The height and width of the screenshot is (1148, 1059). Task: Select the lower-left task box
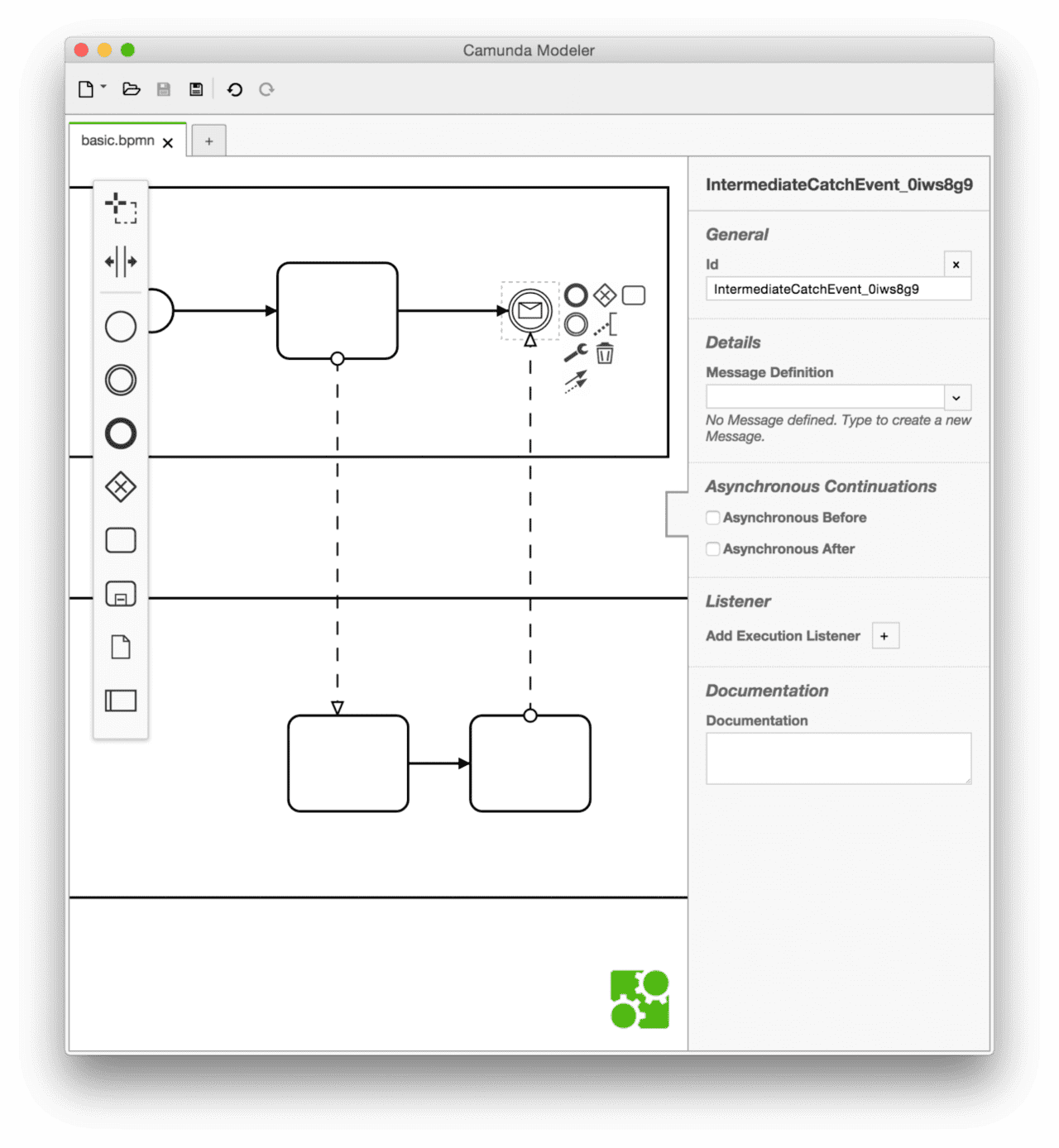(x=348, y=763)
